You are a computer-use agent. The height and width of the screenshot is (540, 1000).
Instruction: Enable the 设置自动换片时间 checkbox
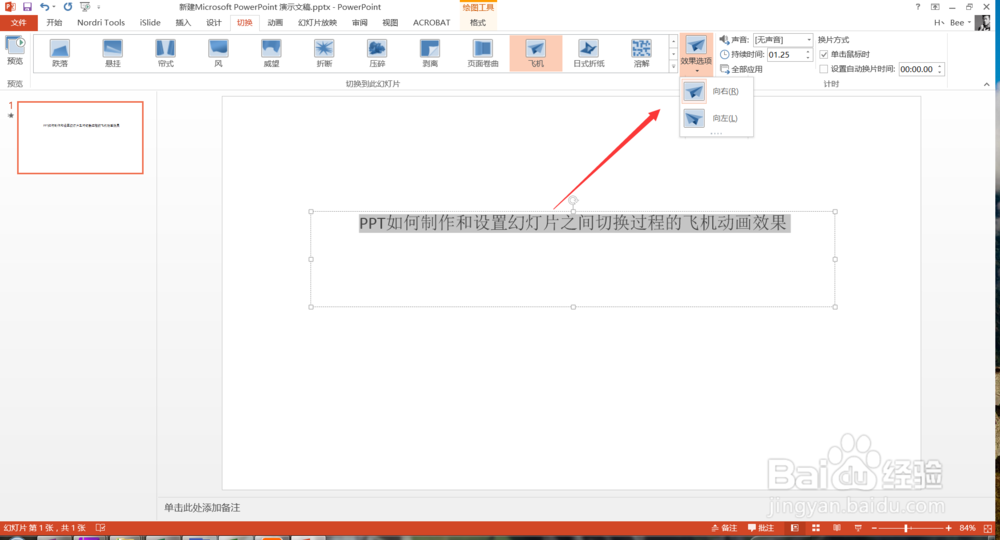coord(823,69)
